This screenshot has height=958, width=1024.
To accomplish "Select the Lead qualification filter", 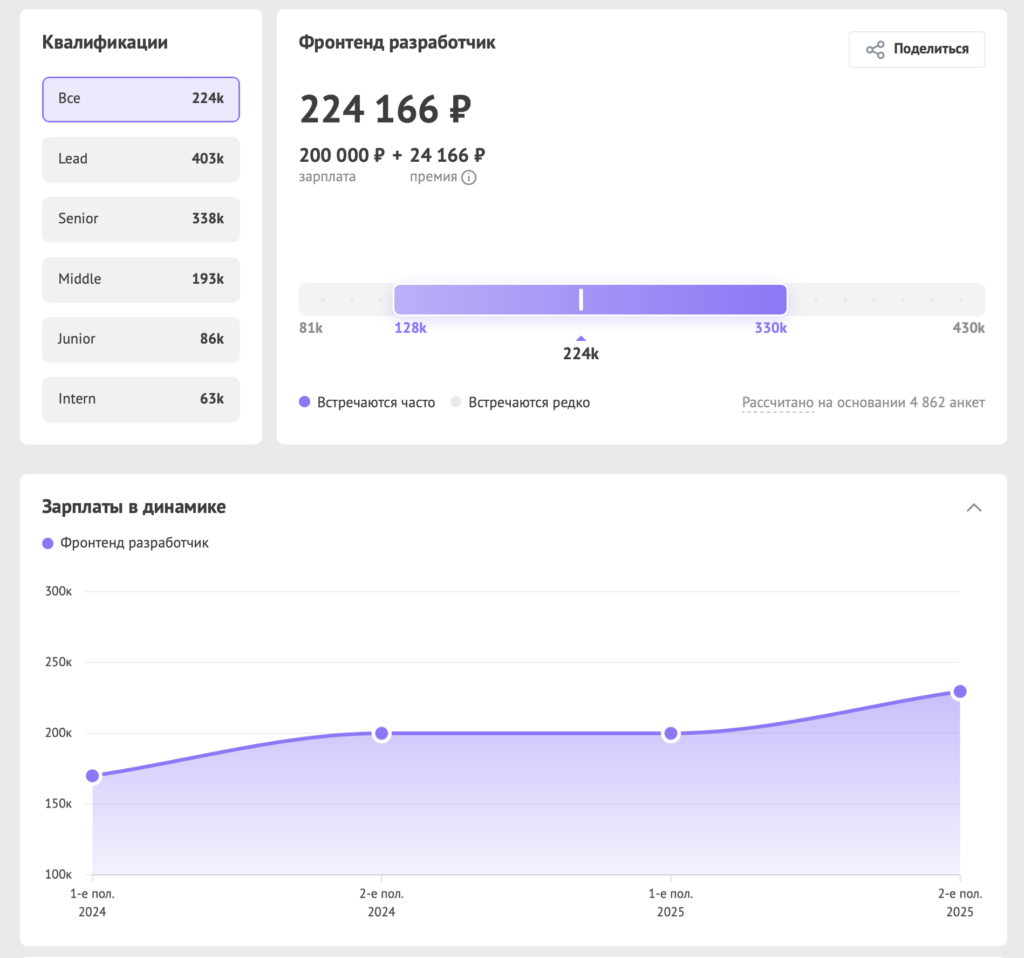I will (141, 159).
